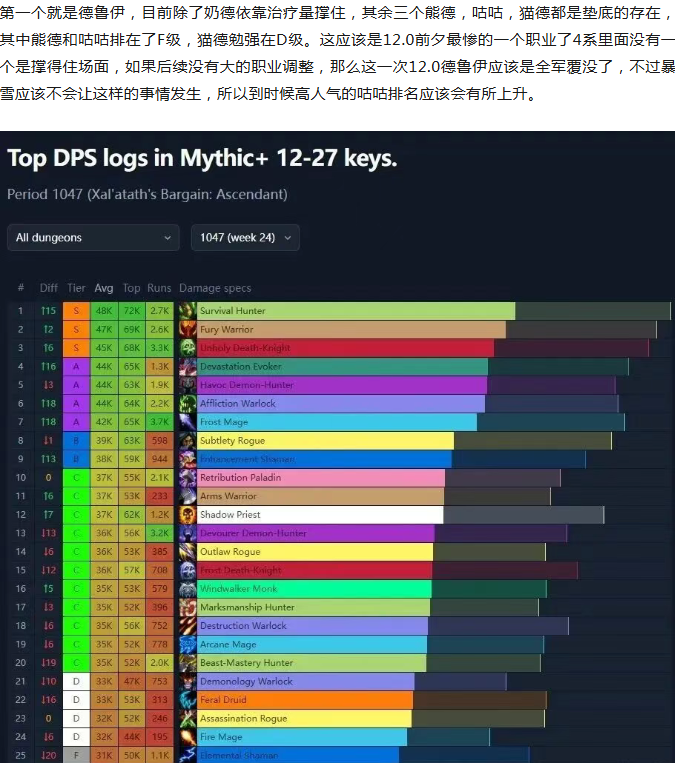
Task: Click the Devastation Evoker spec icon
Action: pos(187,366)
